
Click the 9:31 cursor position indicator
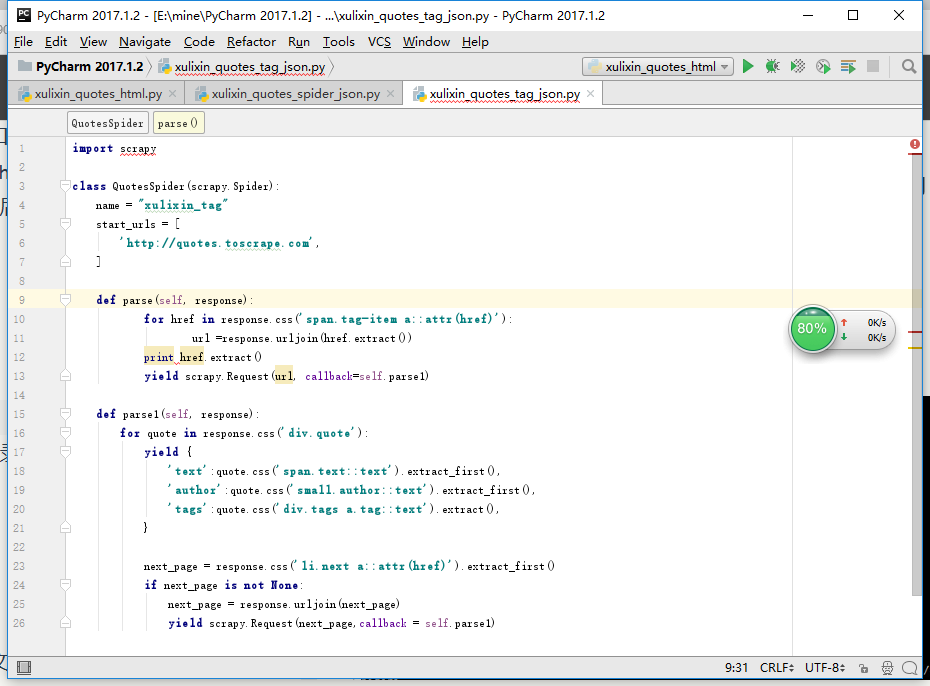736,668
